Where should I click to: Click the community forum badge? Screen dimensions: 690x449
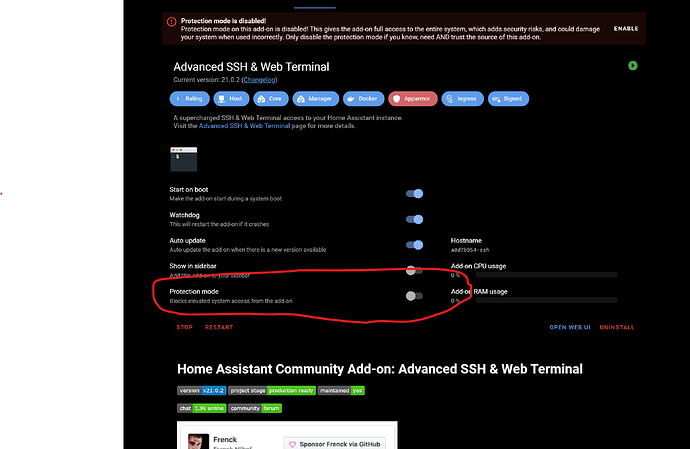pos(255,408)
